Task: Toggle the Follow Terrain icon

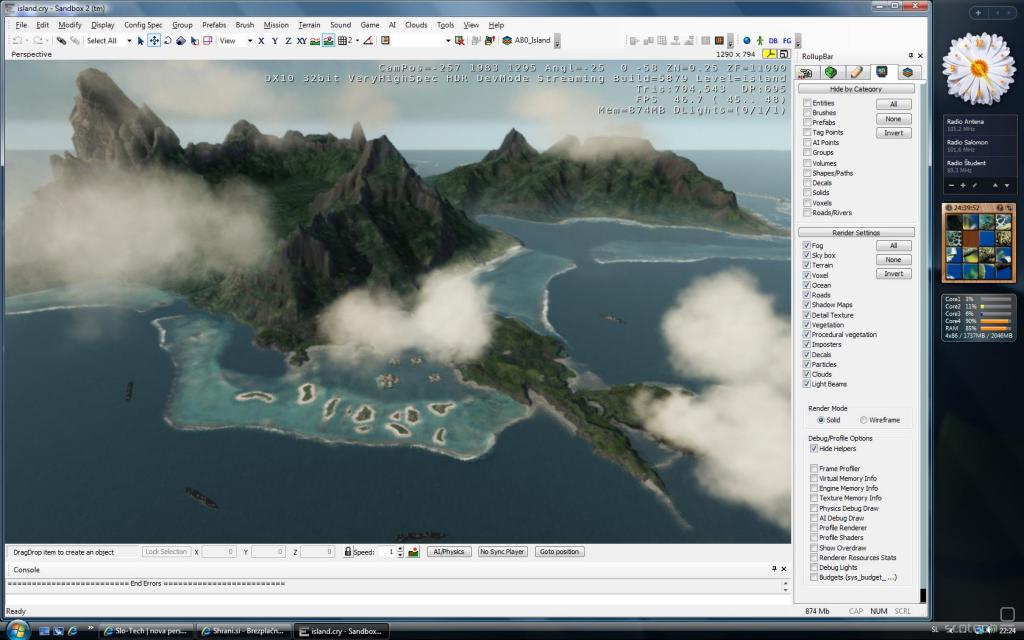Action: click(x=315, y=40)
